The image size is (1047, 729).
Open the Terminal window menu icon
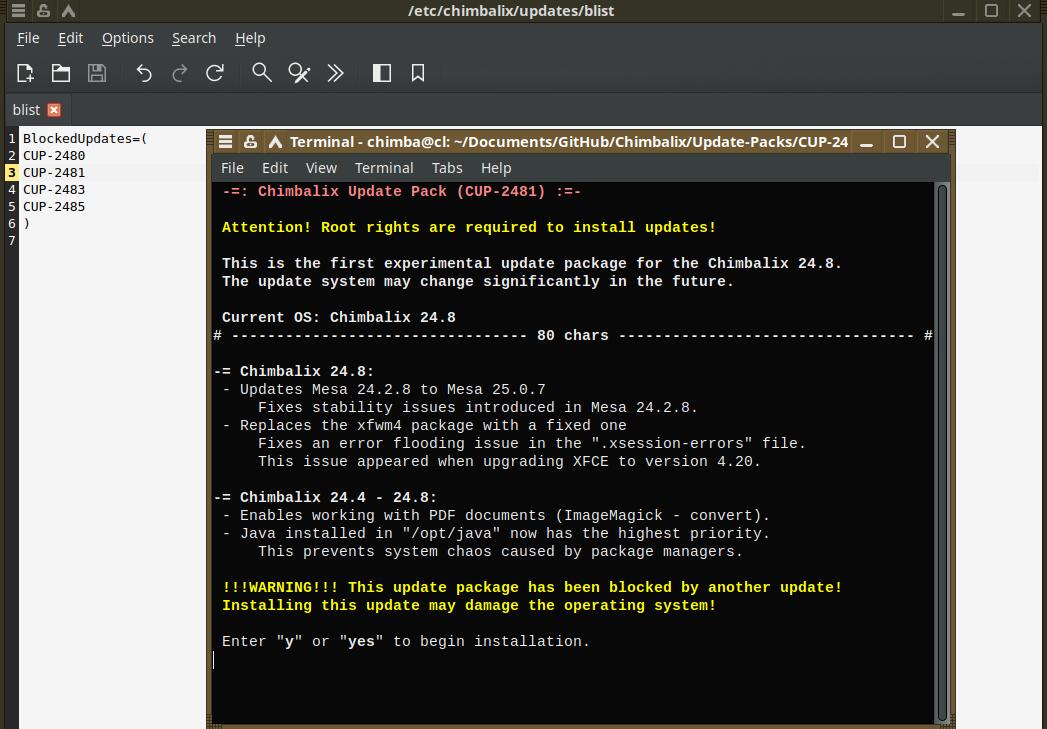[226, 142]
